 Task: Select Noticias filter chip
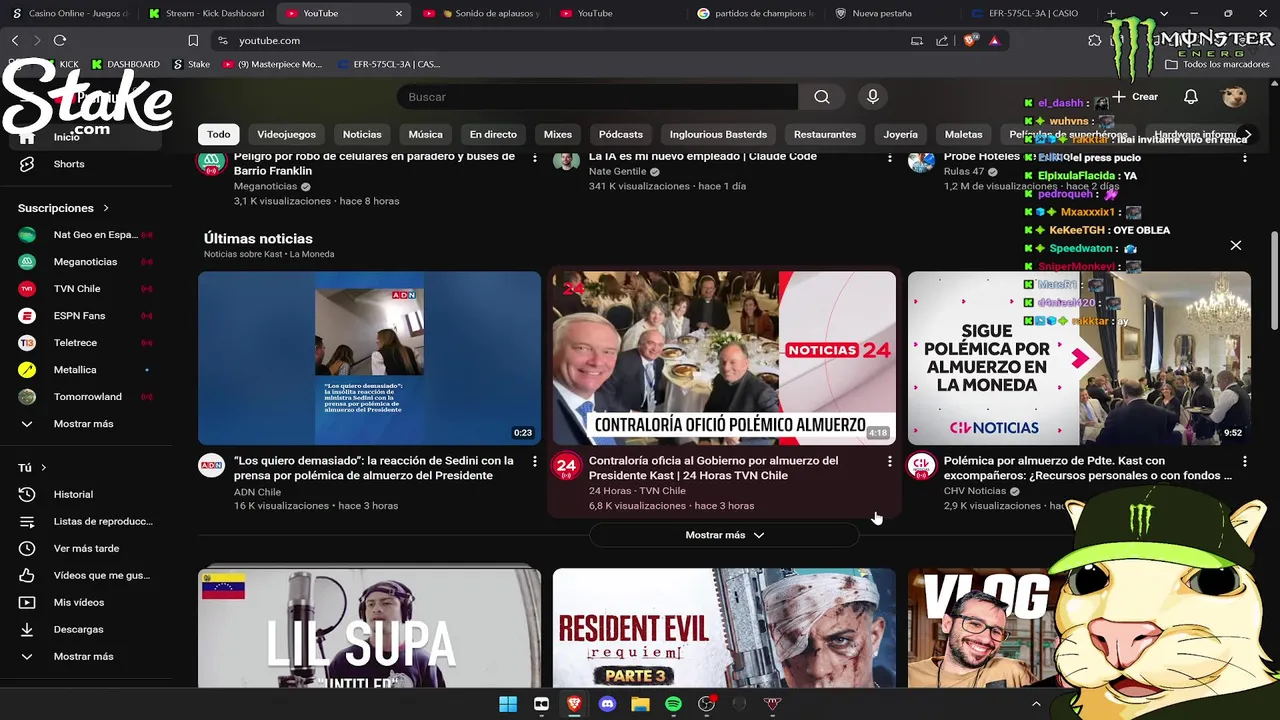point(362,134)
